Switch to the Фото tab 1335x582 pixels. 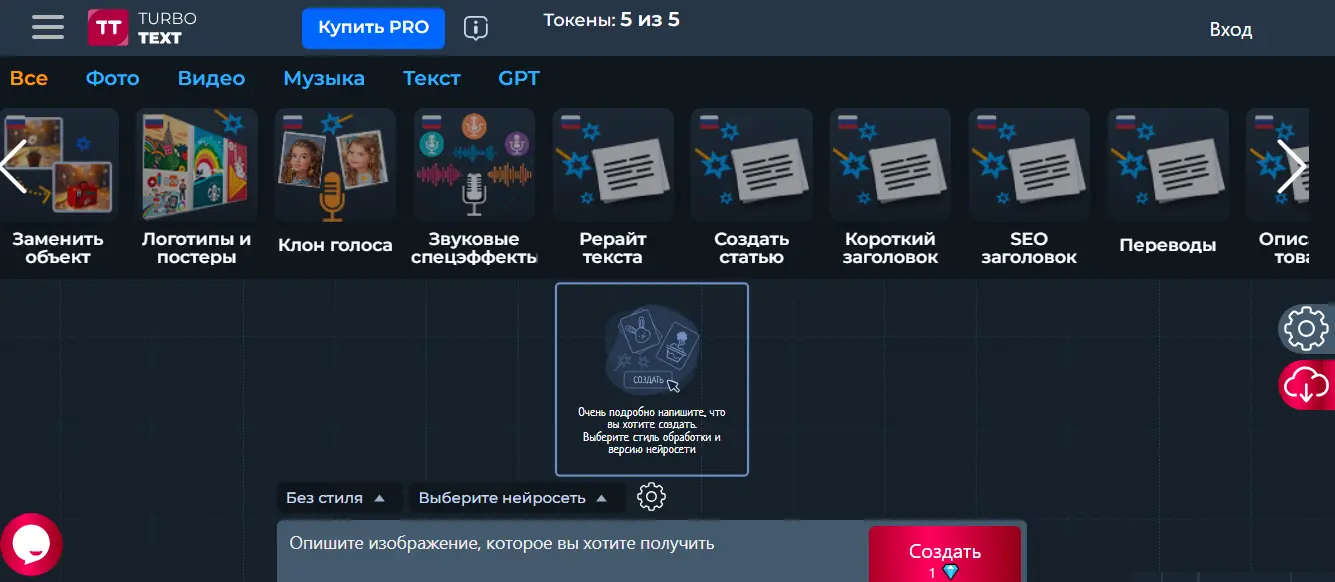[x=112, y=78]
